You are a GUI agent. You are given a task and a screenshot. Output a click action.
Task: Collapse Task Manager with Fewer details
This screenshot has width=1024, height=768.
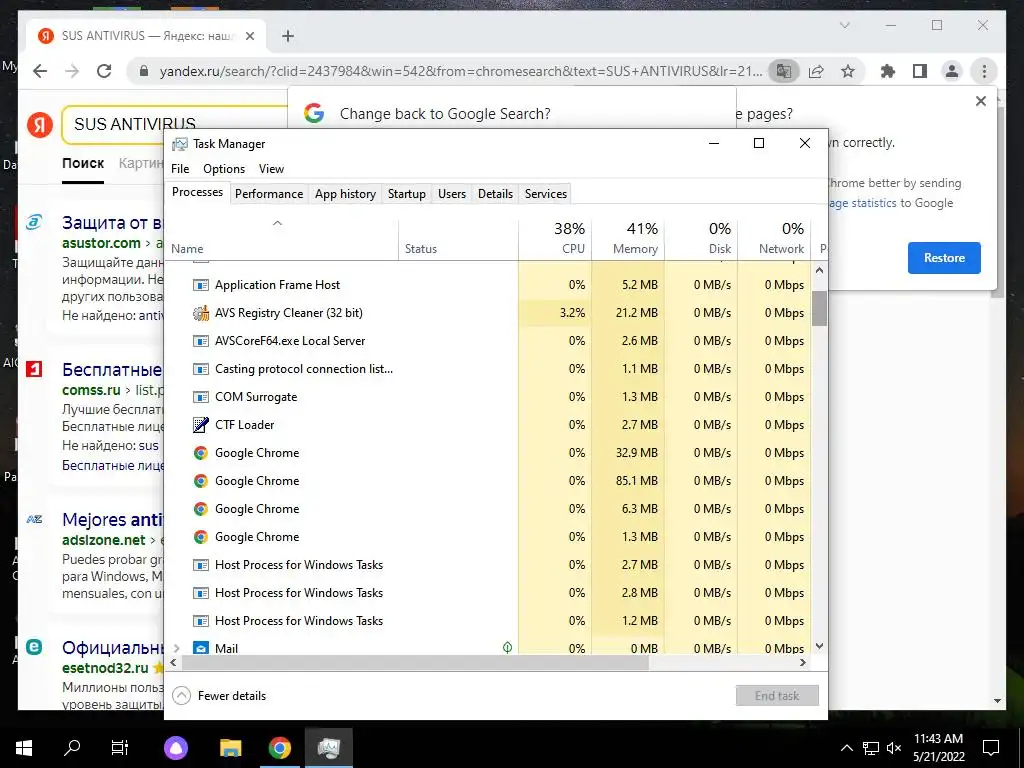tap(219, 696)
